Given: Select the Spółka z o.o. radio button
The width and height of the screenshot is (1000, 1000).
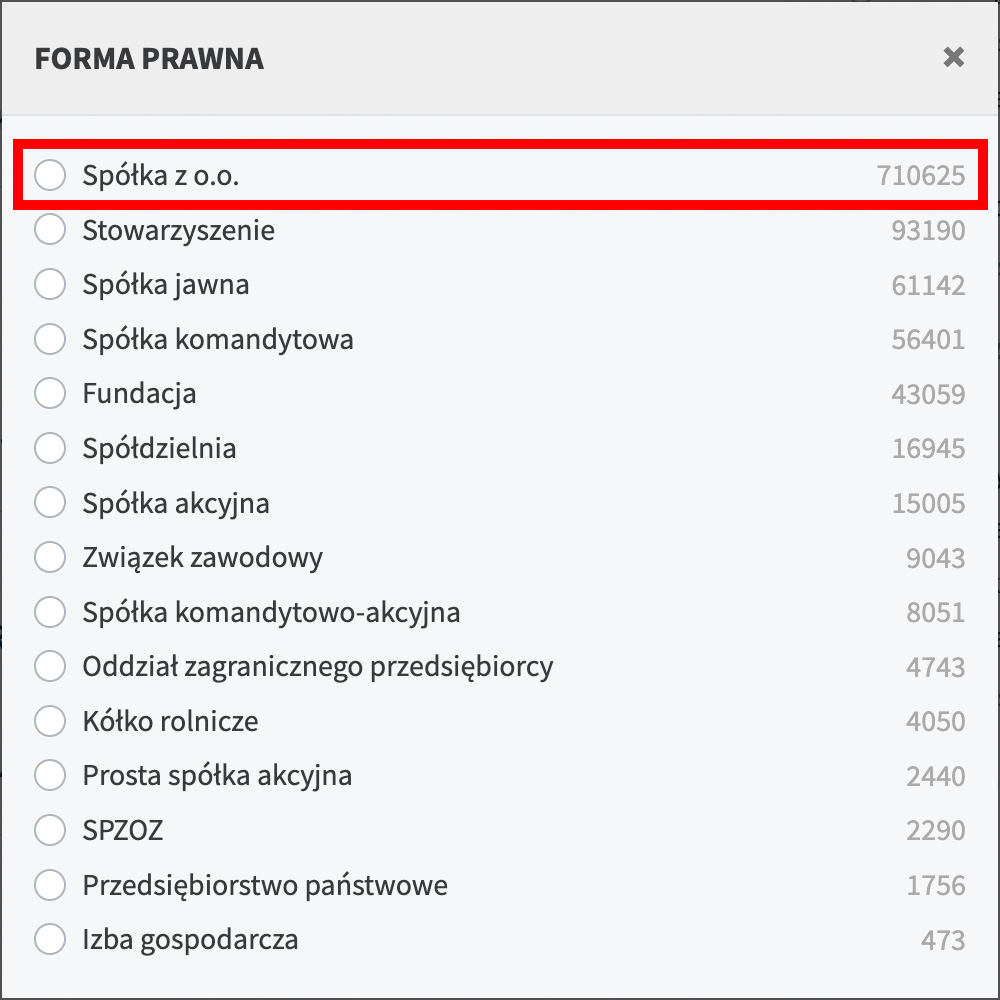Looking at the screenshot, I should 50,175.
